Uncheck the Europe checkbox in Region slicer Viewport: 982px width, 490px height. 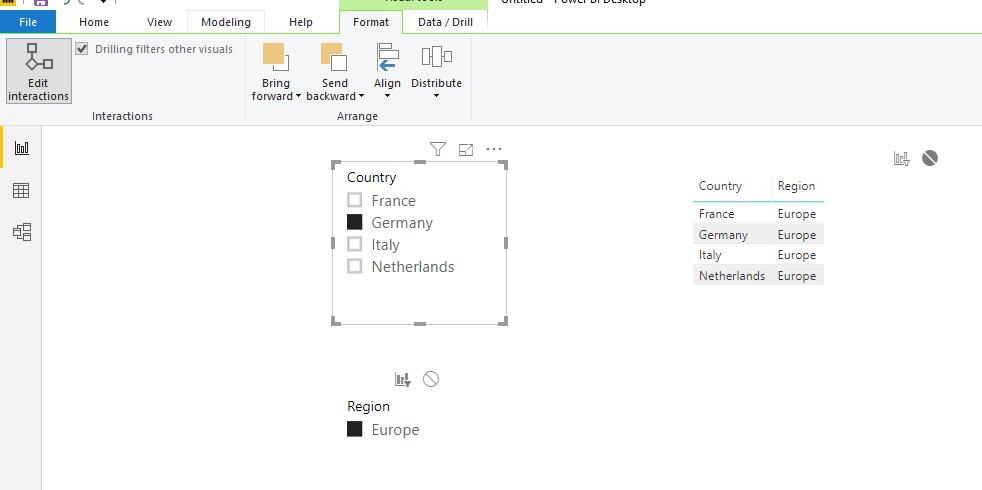[354, 429]
